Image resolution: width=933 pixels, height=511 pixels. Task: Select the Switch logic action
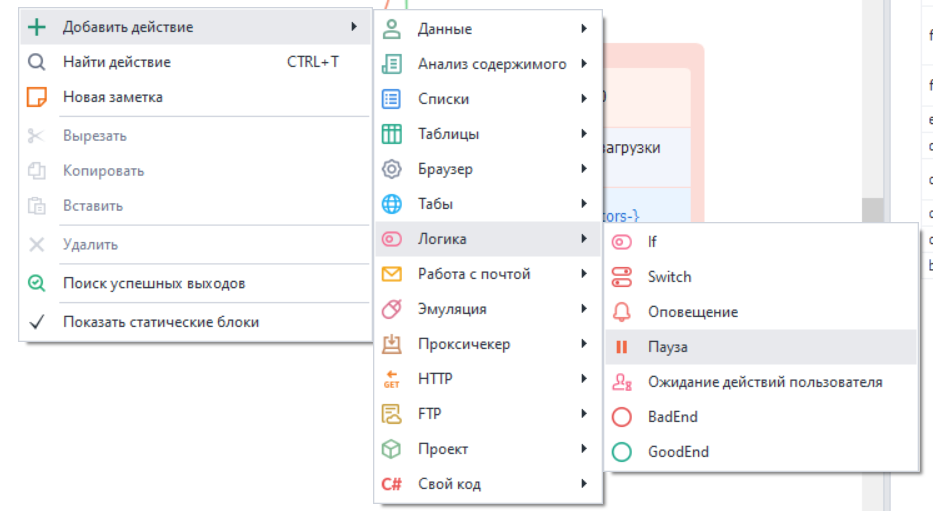(x=669, y=277)
